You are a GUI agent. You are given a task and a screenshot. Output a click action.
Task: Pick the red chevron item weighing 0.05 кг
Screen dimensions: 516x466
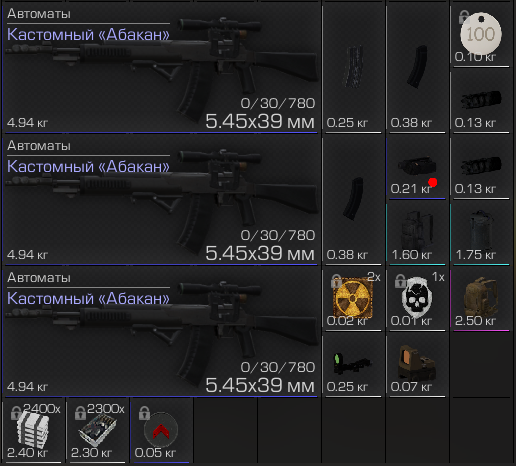click(161, 430)
